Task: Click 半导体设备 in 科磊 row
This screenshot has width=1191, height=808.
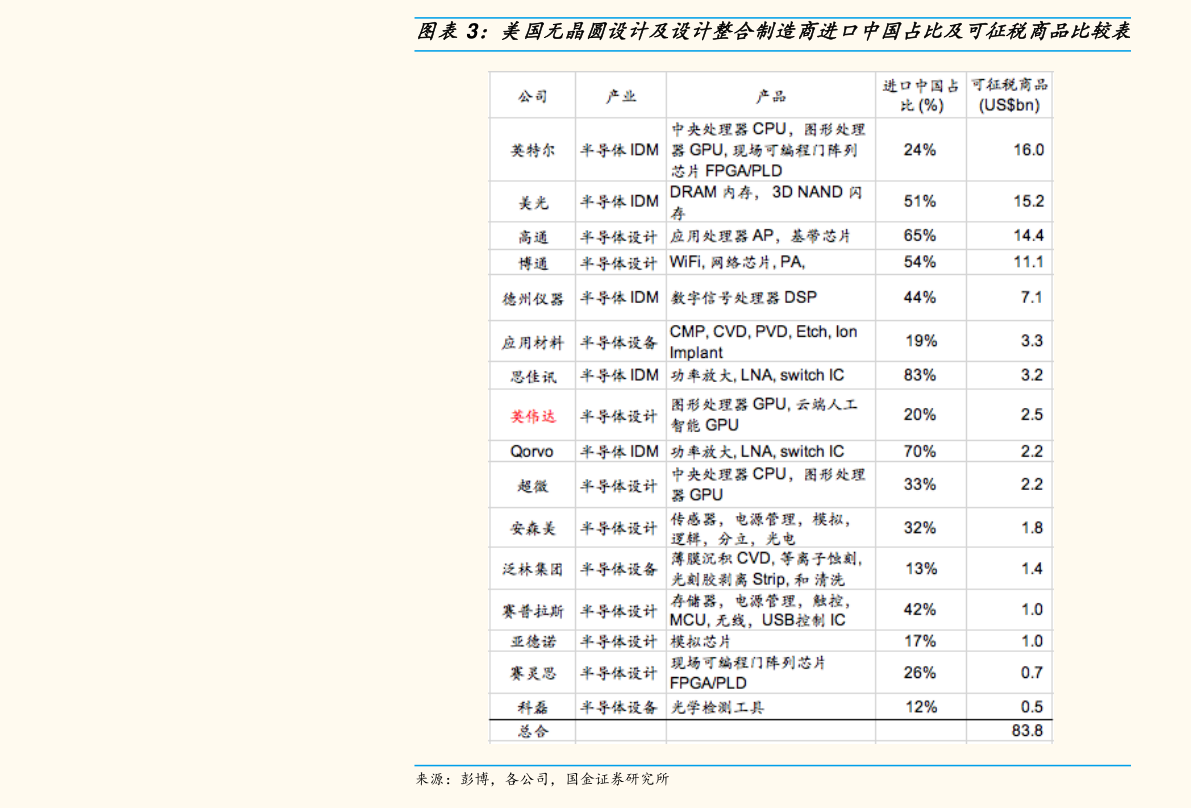Action: tap(618, 708)
